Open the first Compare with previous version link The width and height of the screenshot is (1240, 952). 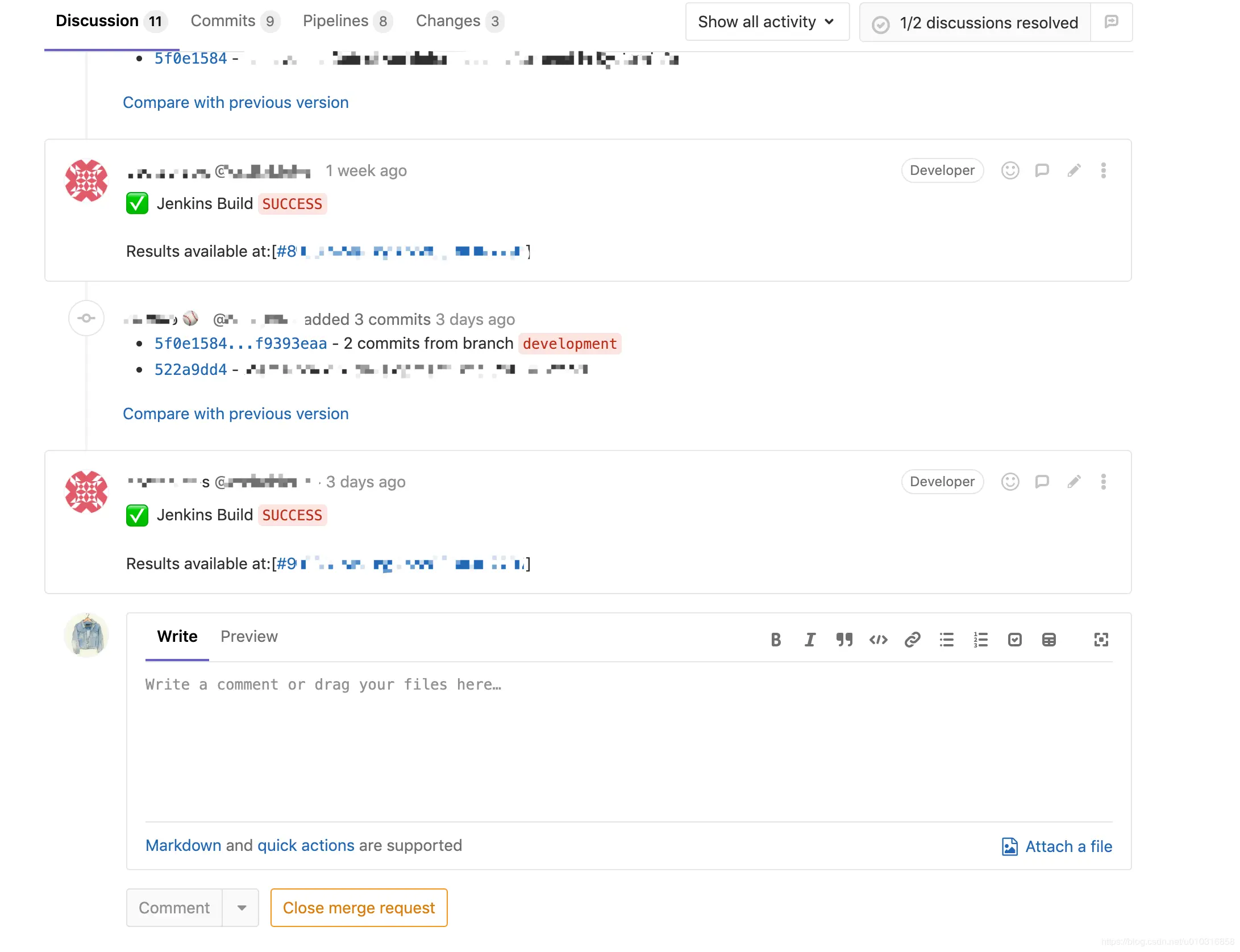tap(235, 103)
